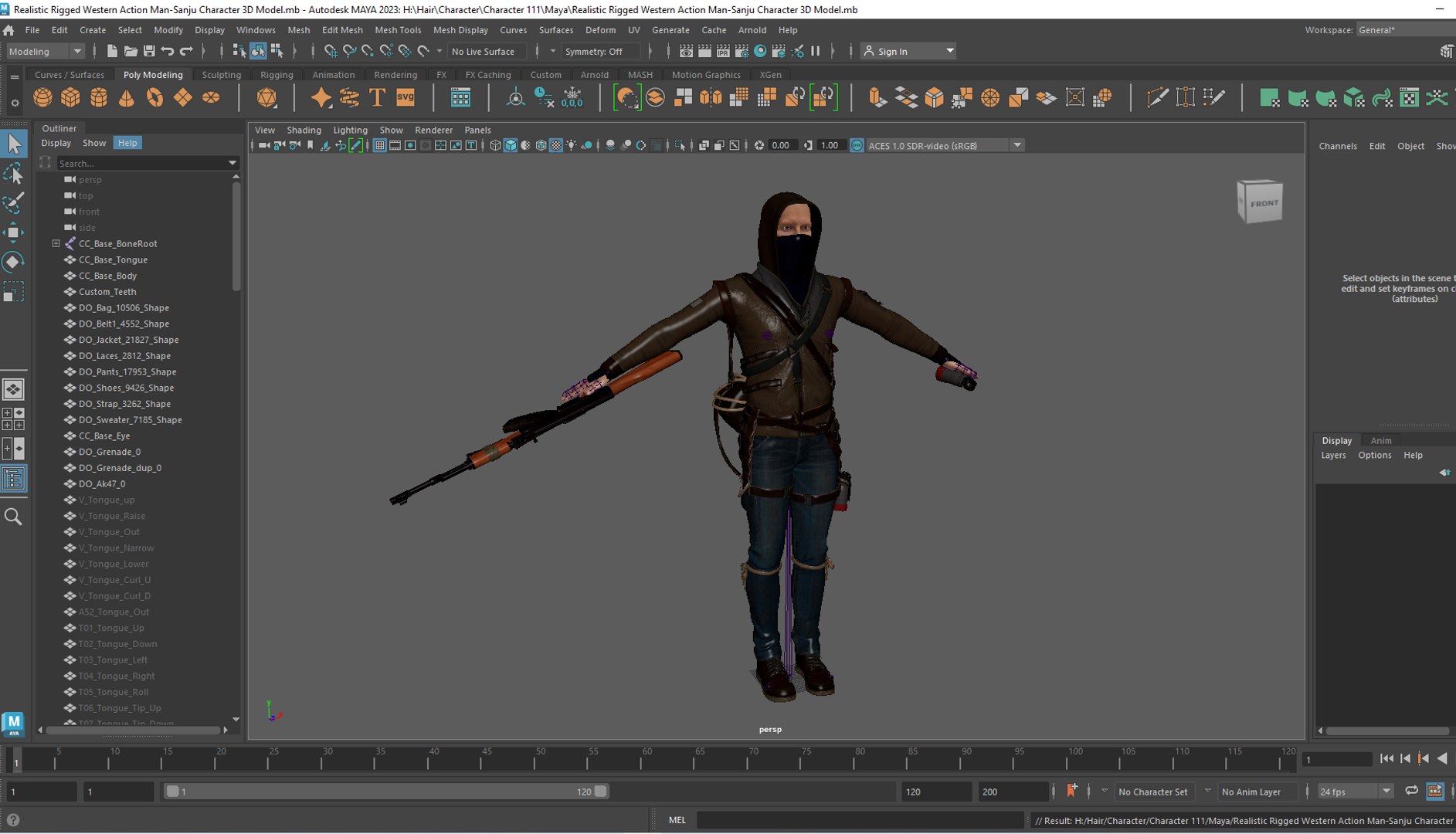Open the Channels menu in Channel Box
The image size is (1456, 834).
point(1338,146)
